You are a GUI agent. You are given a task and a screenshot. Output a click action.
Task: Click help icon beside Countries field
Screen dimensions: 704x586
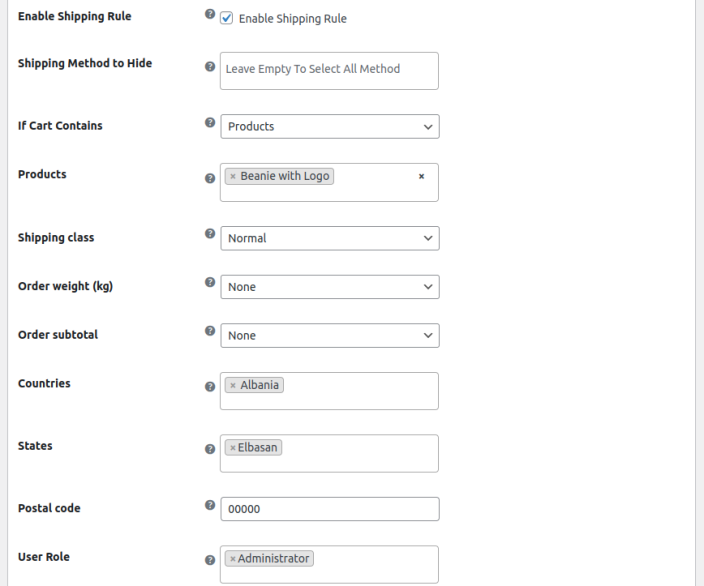210,387
